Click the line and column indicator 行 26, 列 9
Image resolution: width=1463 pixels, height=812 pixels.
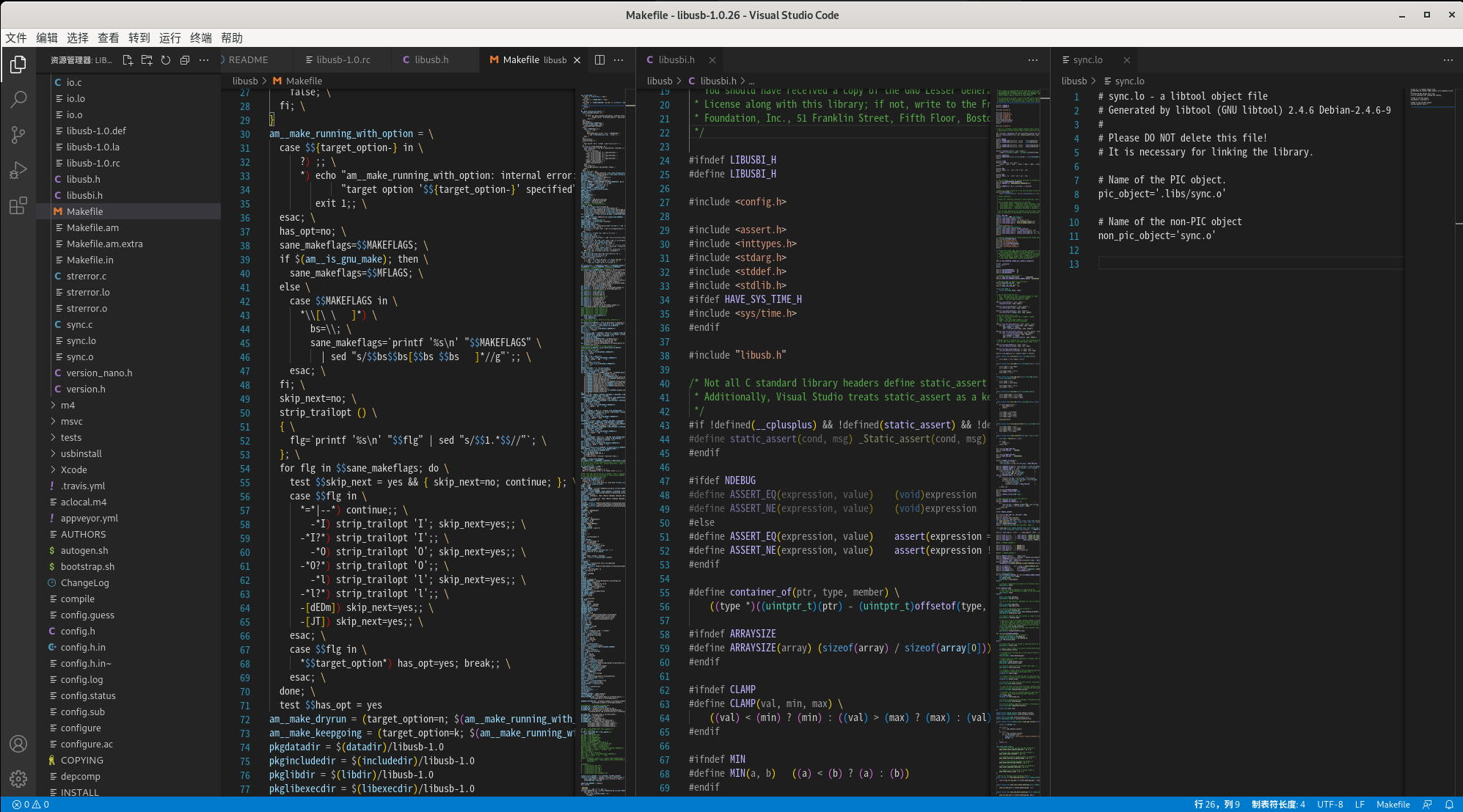tap(1216, 805)
